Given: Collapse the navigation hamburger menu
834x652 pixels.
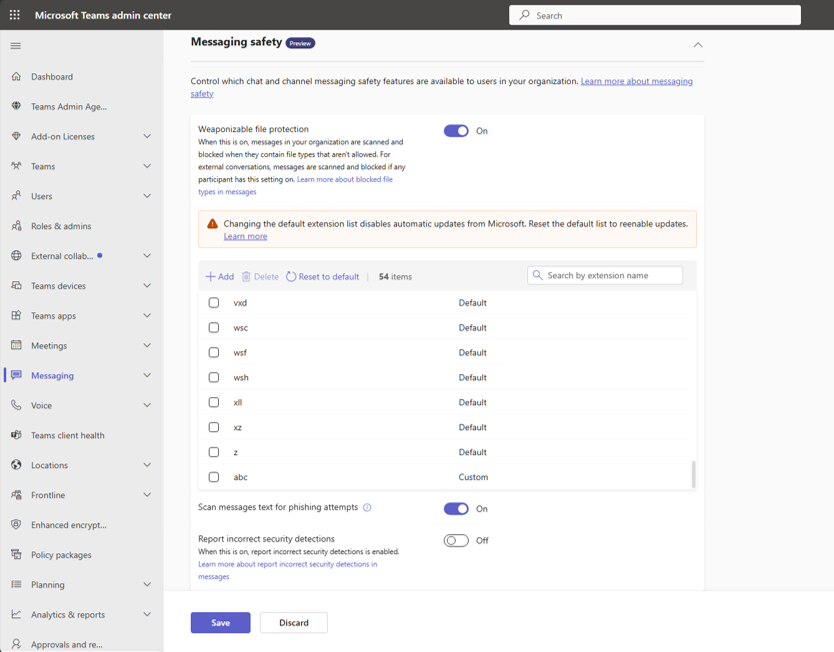Looking at the screenshot, I should tap(16, 46).
